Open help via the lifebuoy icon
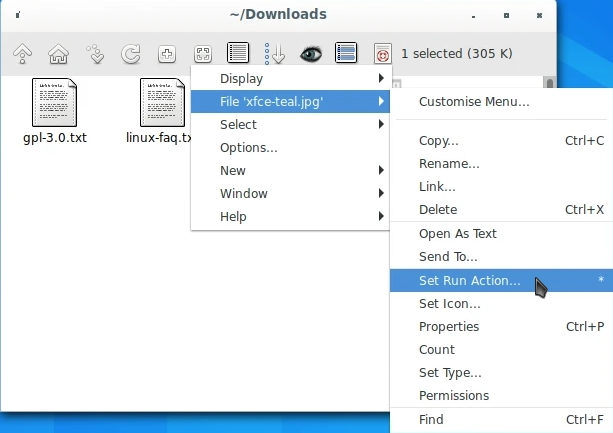The width and height of the screenshot is (613, 433). click(382, 54)
